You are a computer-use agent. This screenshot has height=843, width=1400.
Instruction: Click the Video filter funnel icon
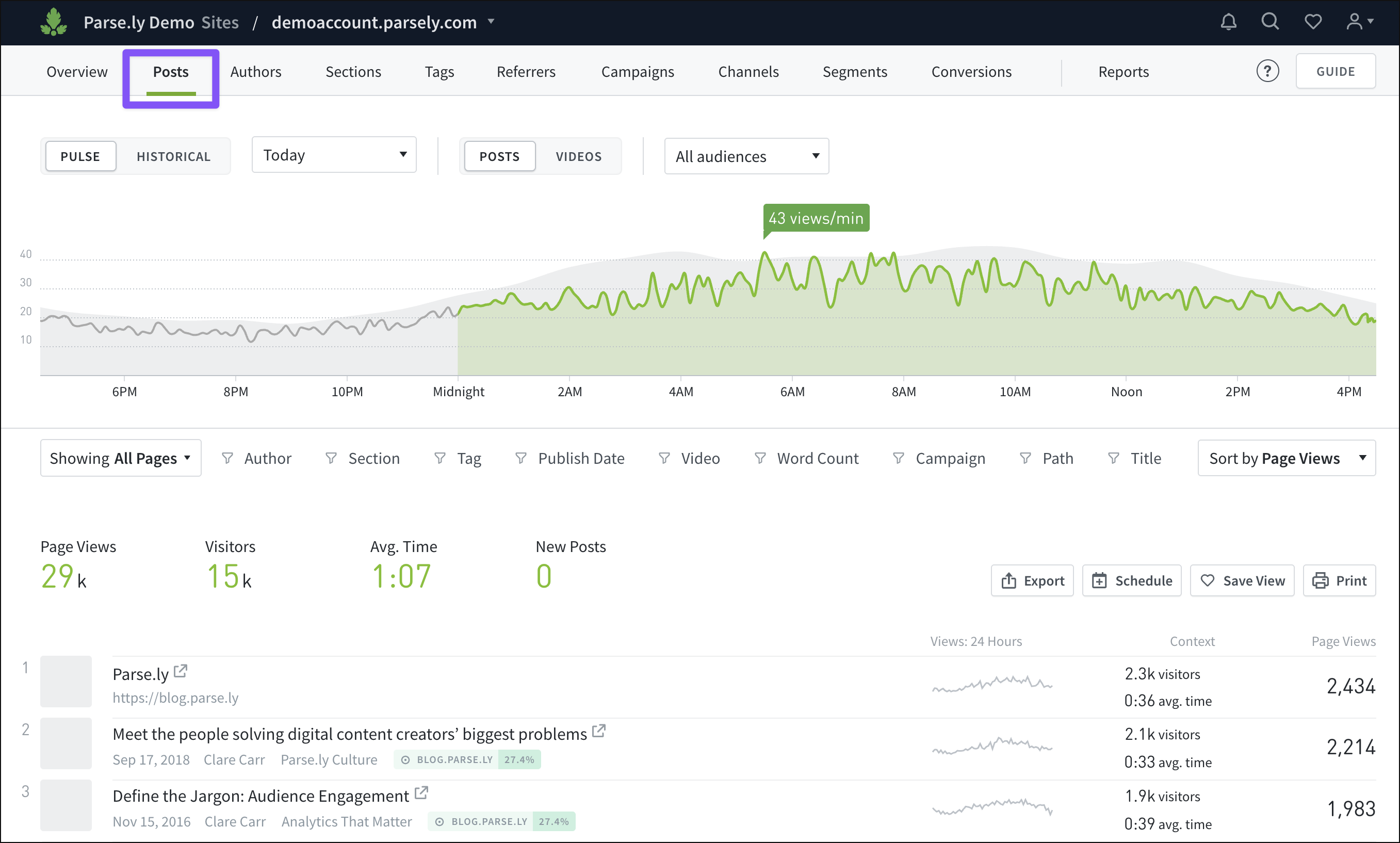(664, 458)
